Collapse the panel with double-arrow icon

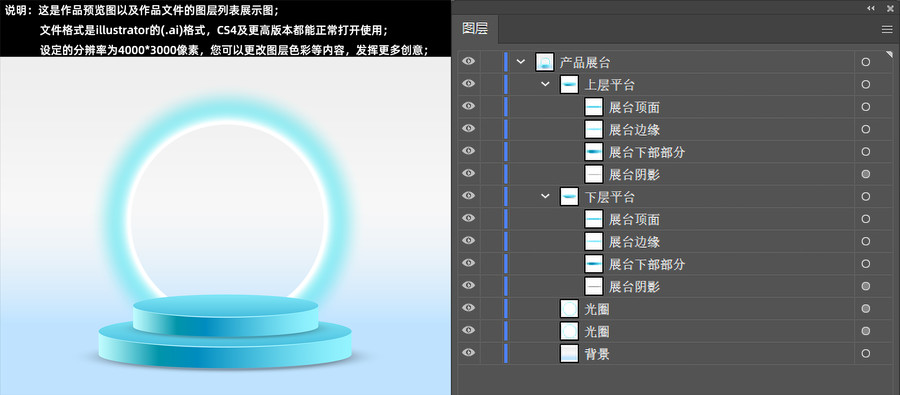coord(871,7)
